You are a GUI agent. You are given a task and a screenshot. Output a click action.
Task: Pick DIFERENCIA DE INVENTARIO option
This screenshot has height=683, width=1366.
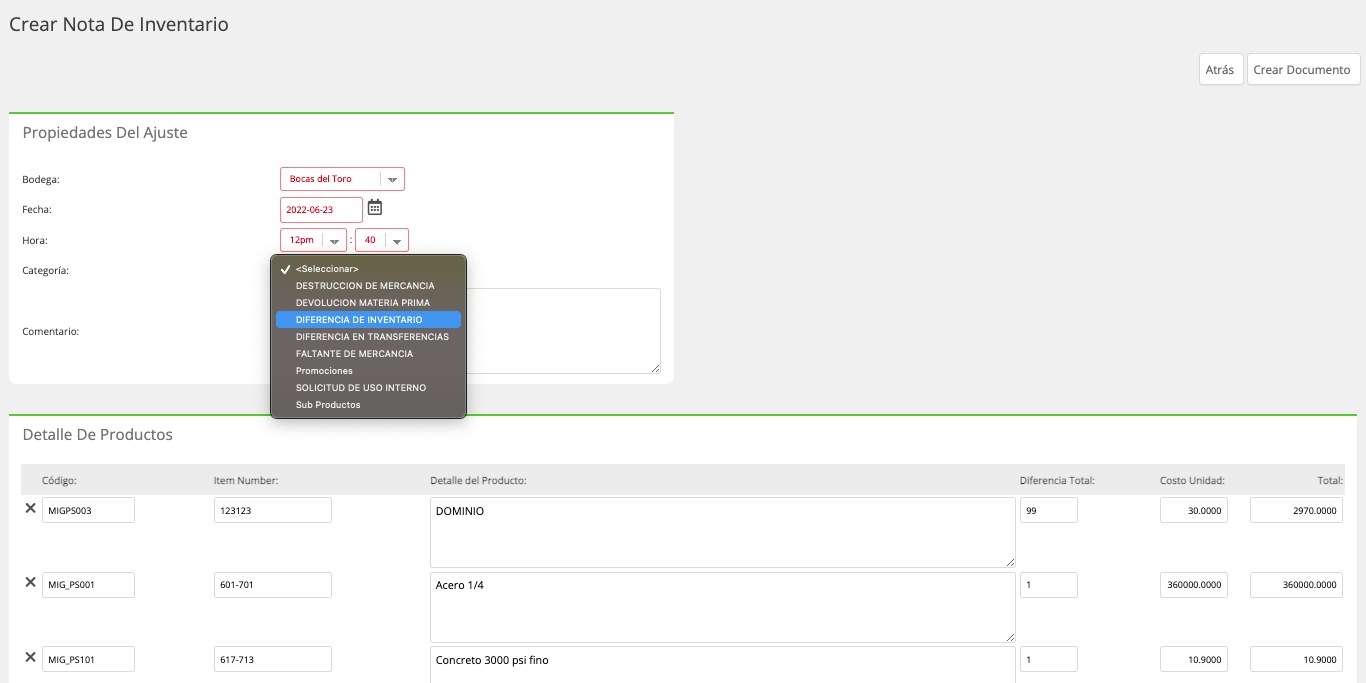click(368, 320)
